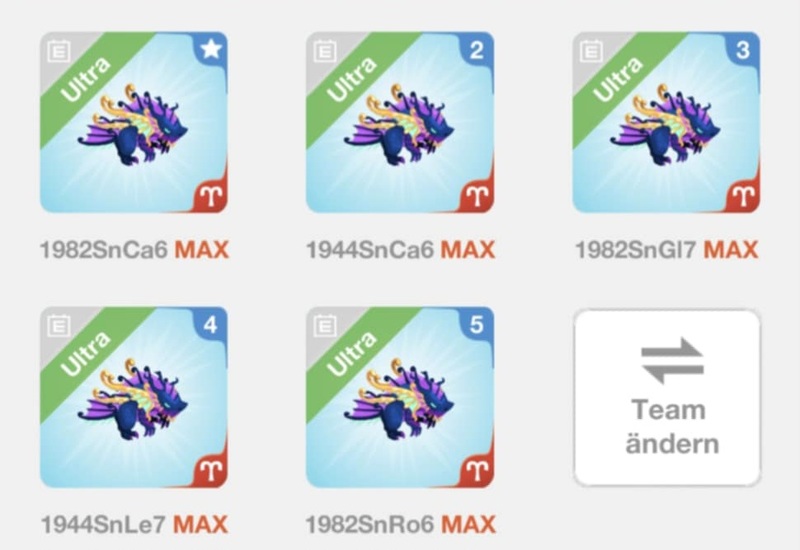Viewport: 800px width, 550px height.
Task: Select the number 3 slot badge
Action: [743, 50]
